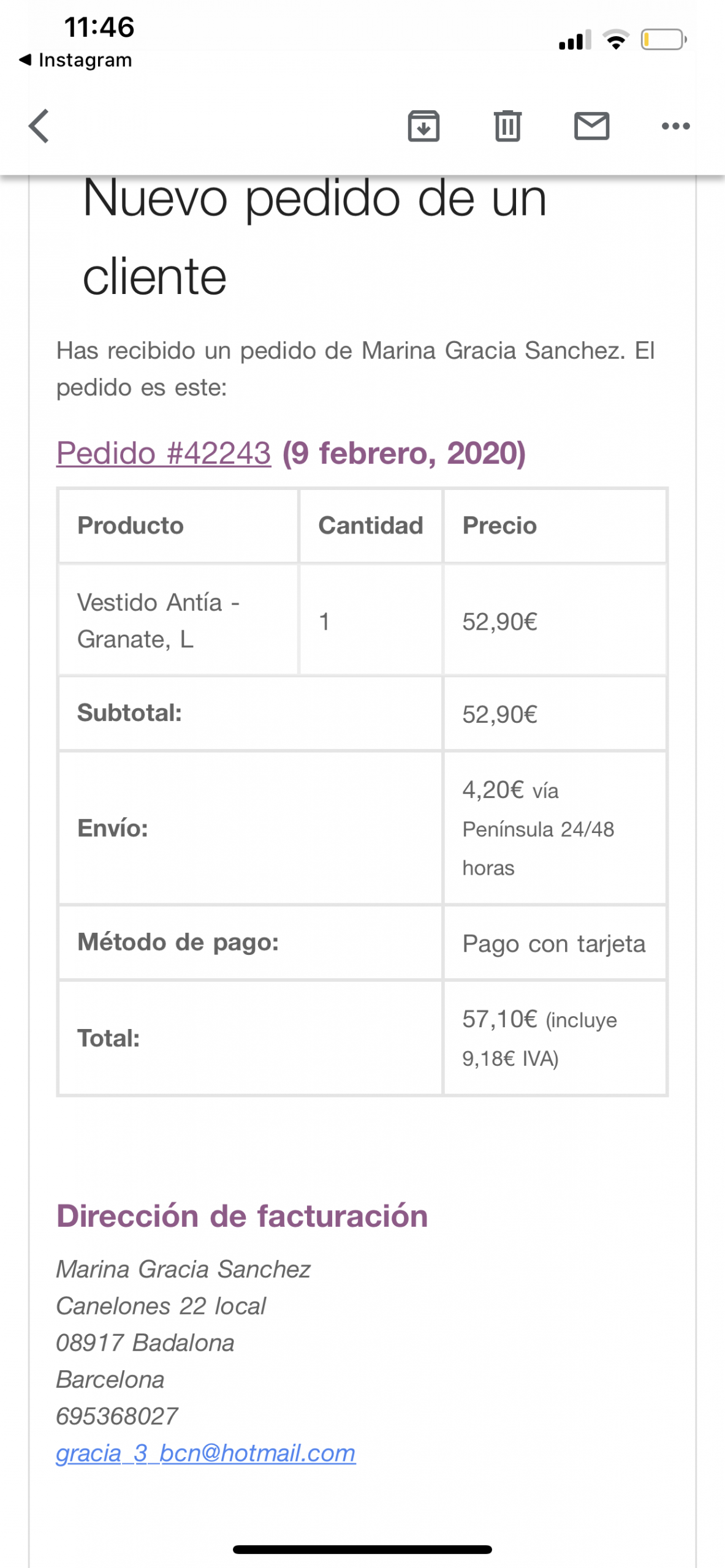Tap the "Nuevo pedido de un cliente" heading
725x1568 pixels.
pyautogui.click(x=314, y=236)
